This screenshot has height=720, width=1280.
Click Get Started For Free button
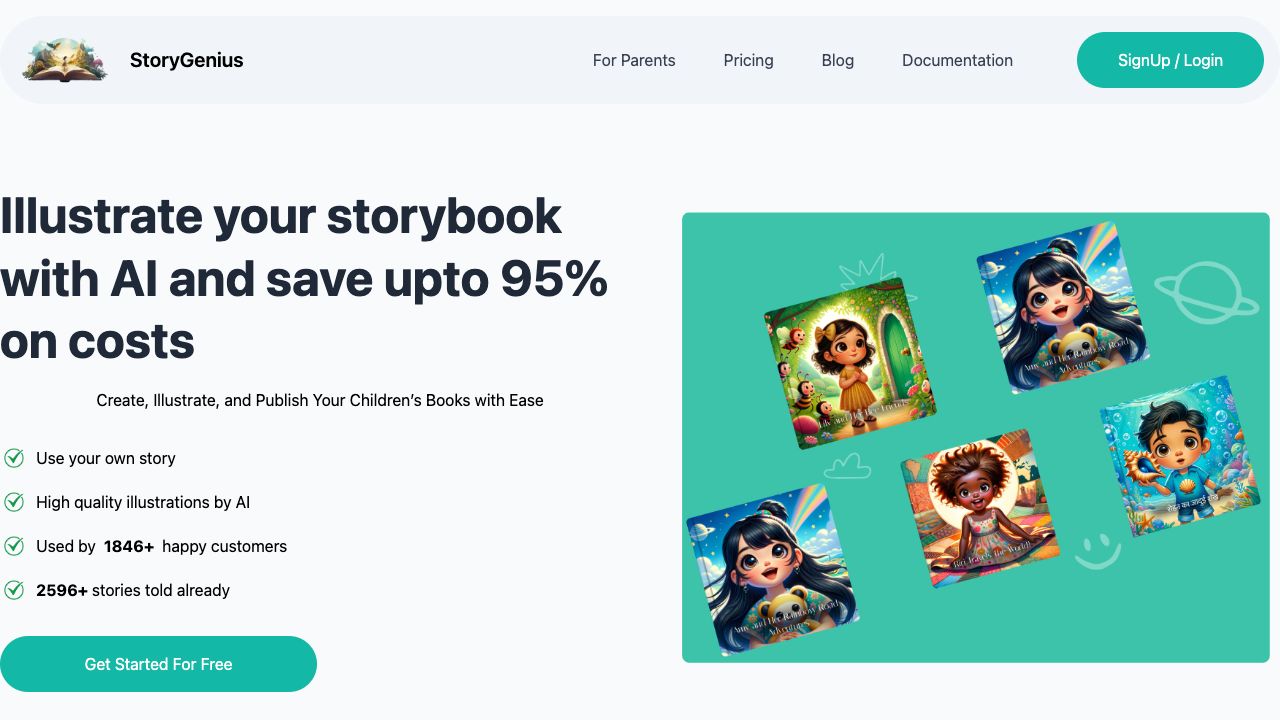(x=158, y=664)
